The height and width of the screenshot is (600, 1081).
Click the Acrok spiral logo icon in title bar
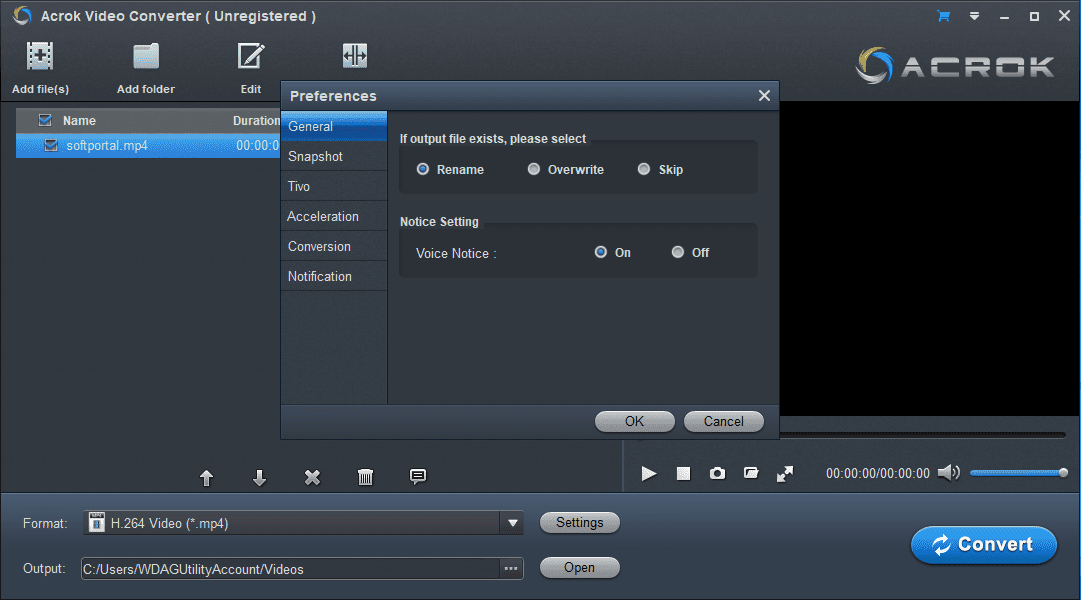pos(22,16)
